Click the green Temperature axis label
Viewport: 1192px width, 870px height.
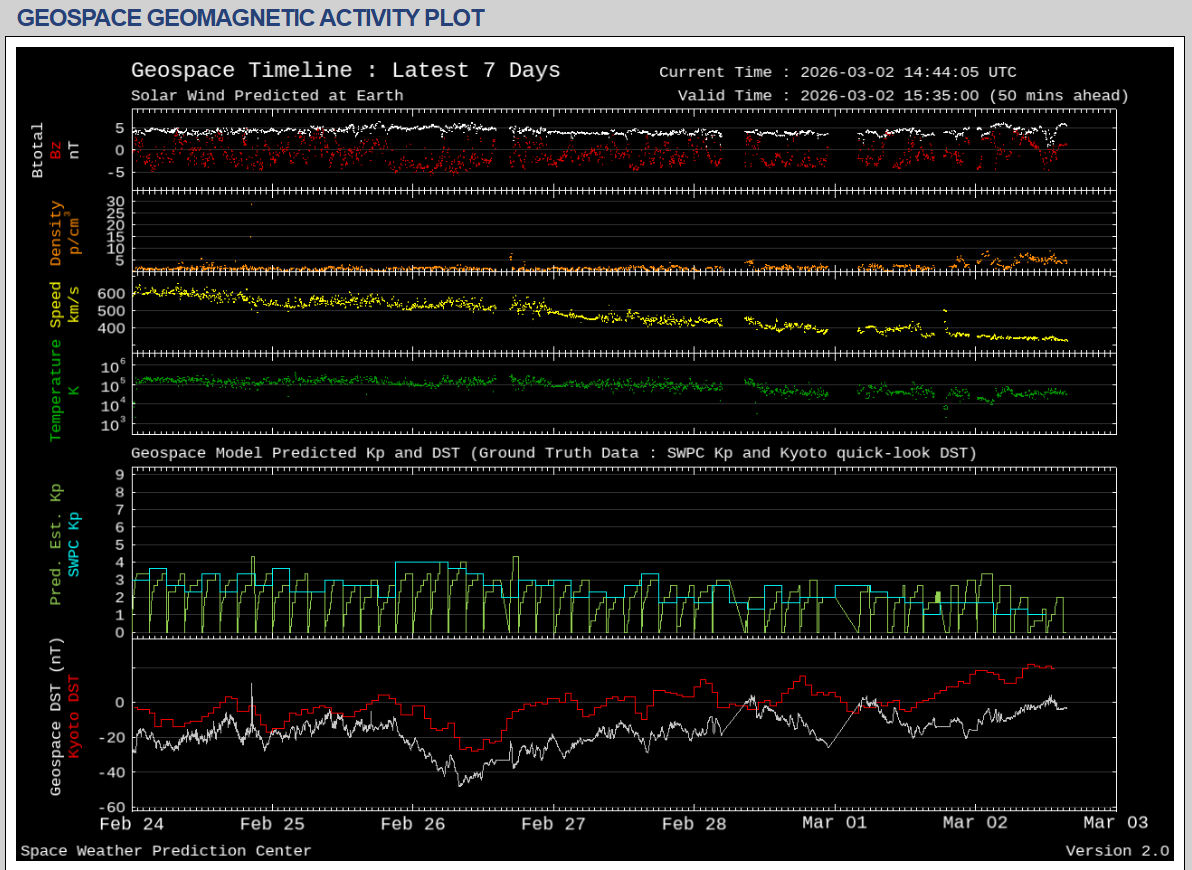pyautogui.click(x=56, y=390)
